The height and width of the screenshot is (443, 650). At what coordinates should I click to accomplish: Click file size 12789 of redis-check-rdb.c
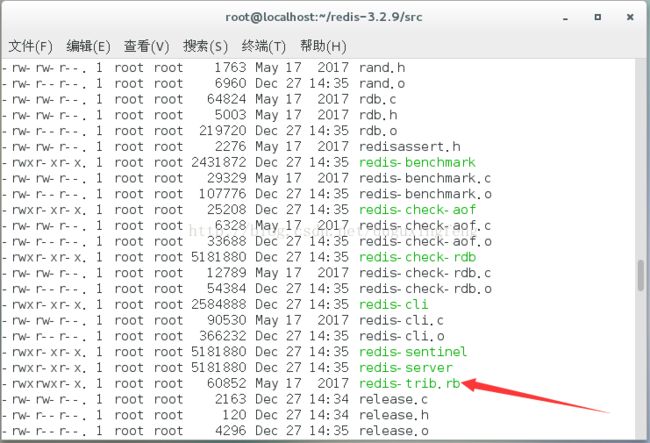[x=226, y=273]
